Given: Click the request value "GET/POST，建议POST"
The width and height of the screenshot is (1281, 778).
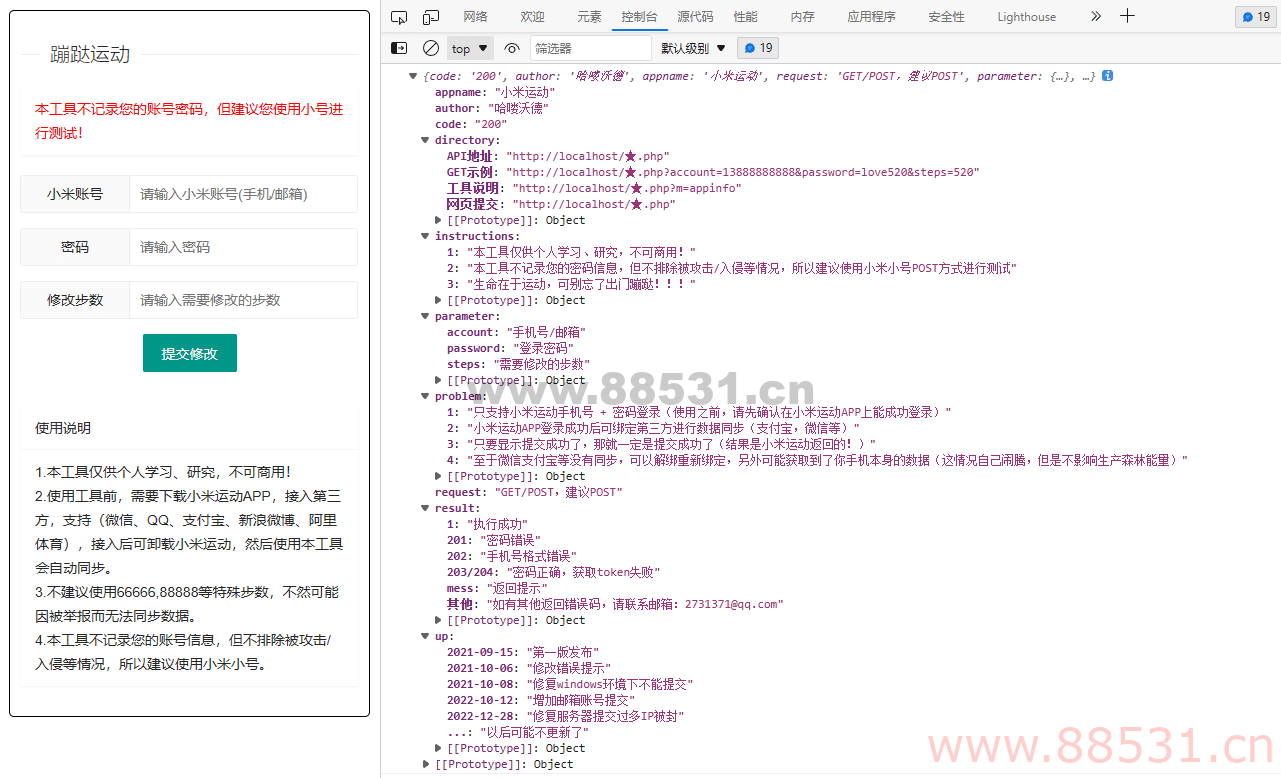Looking at the screenshot, I should click(558, 492).
